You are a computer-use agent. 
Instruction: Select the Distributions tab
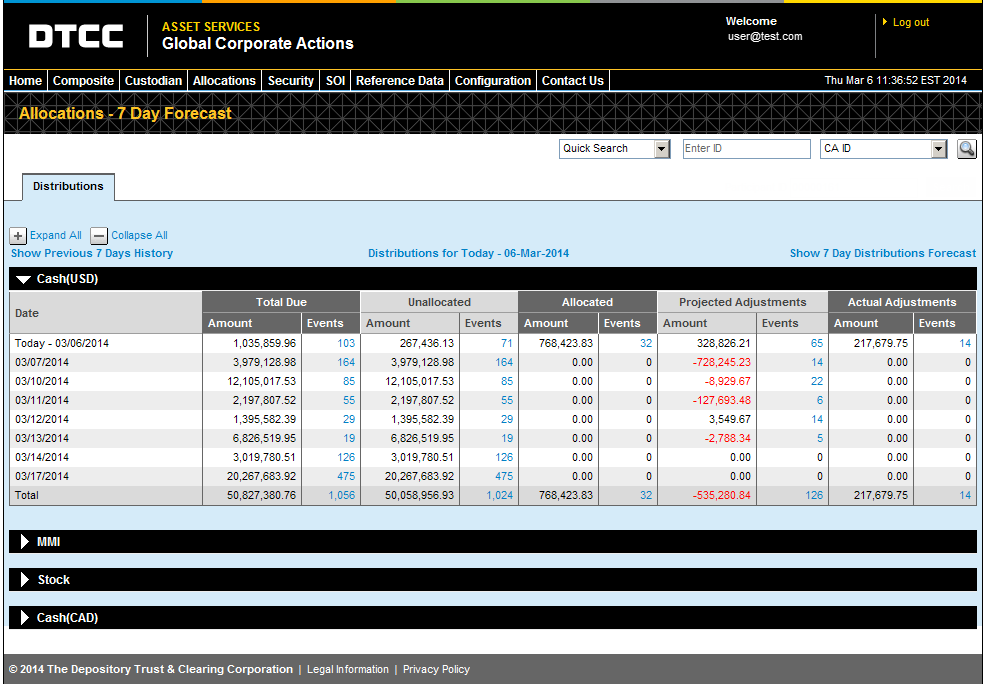68,187
